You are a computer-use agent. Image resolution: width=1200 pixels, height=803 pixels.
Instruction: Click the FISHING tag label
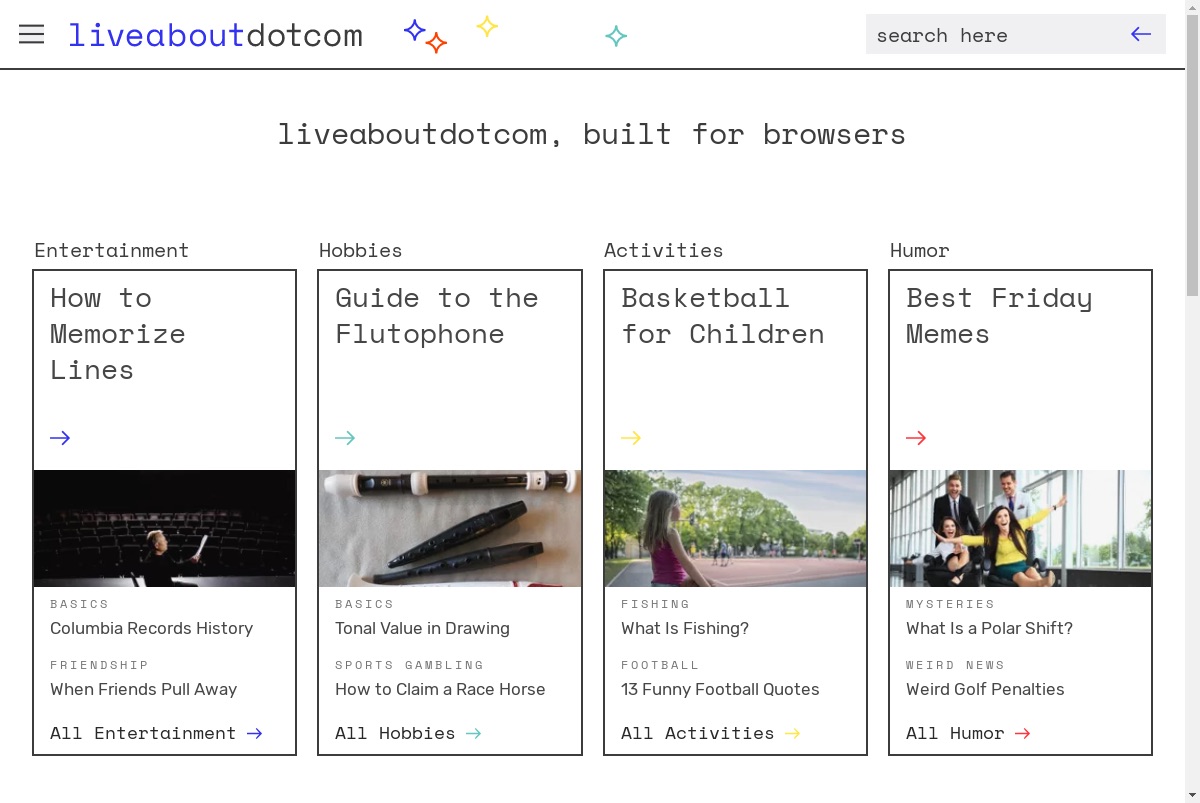pos(655,604)
